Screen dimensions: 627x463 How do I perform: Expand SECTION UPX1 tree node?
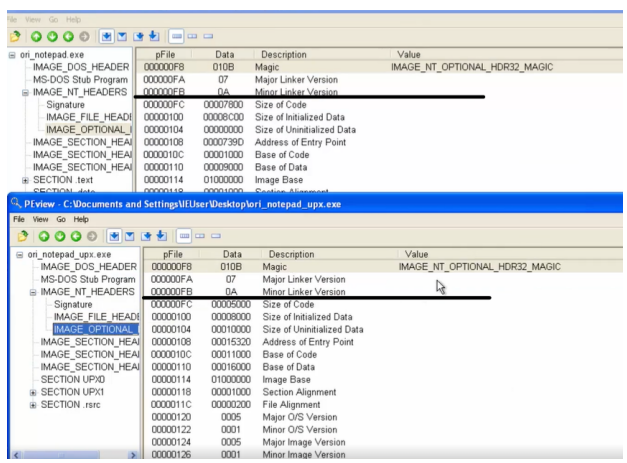pos(33,393)
